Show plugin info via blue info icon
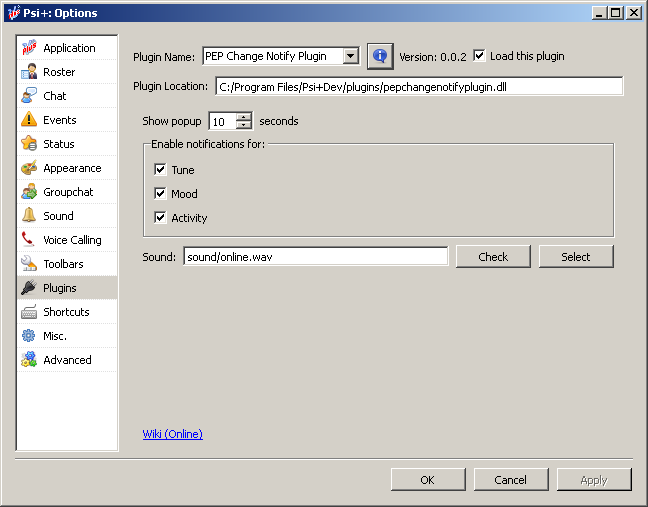The width and height of the screenshot is (648, 507). (x=380, y=56)
